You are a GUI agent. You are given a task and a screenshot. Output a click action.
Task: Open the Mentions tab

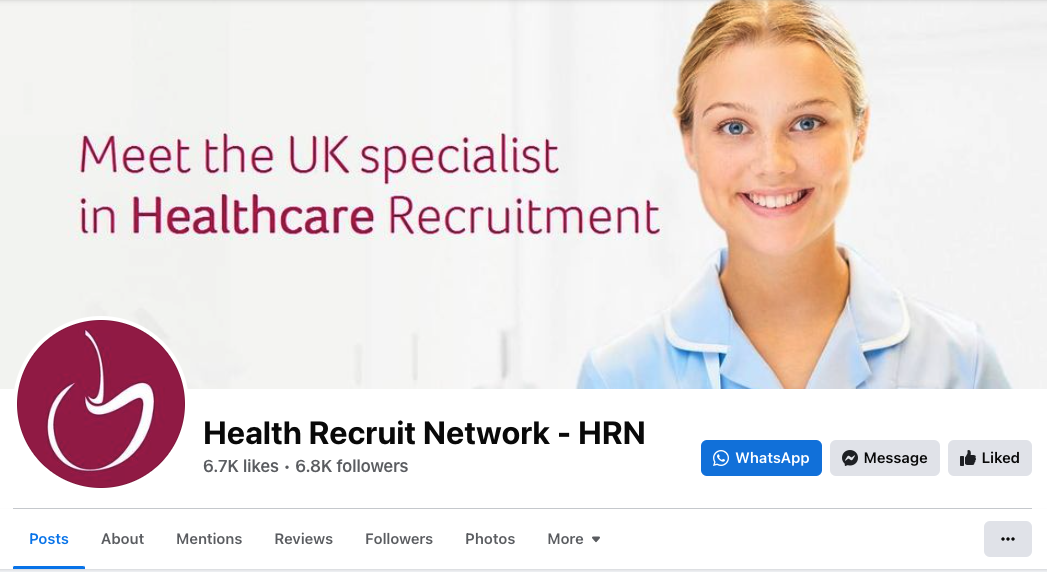209,539
